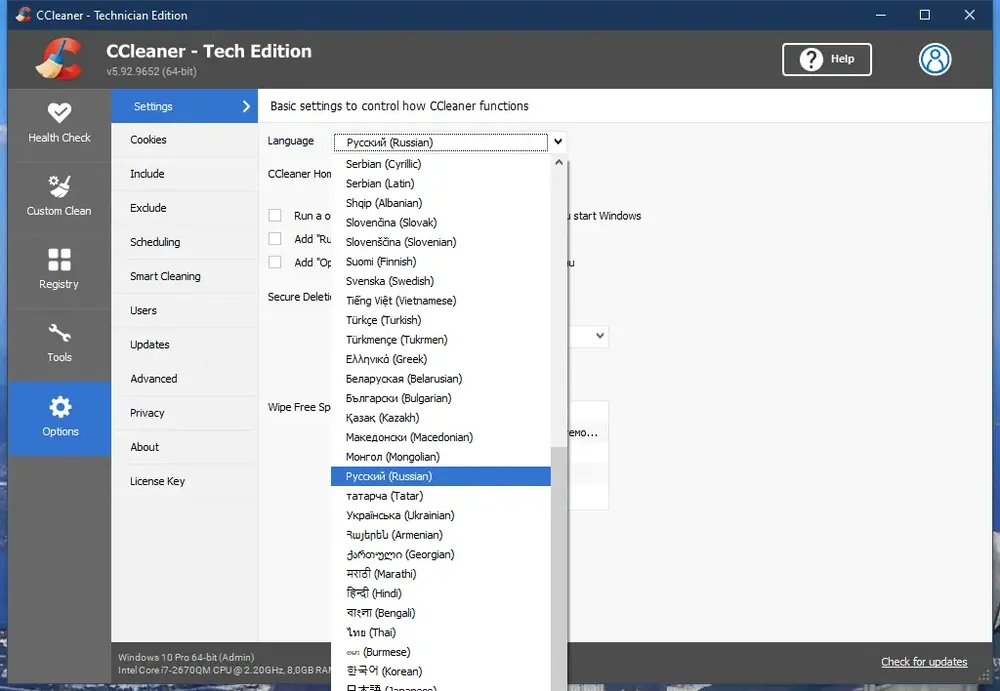Screen dimensions: 1000x691
Task: Click the language list scroll-up arrow
Action: 559,163
